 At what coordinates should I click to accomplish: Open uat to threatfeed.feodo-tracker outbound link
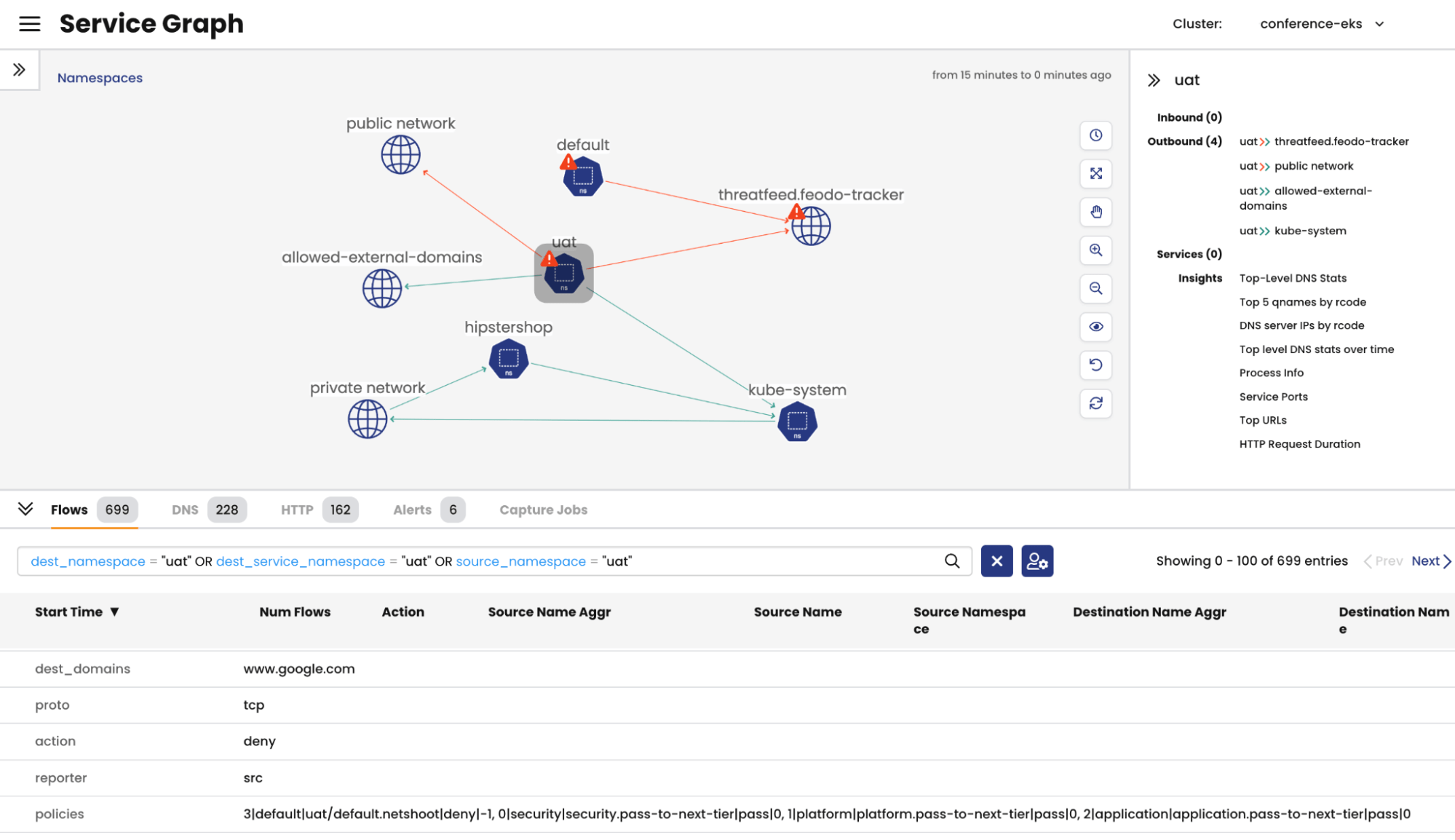coord(1324,141)
